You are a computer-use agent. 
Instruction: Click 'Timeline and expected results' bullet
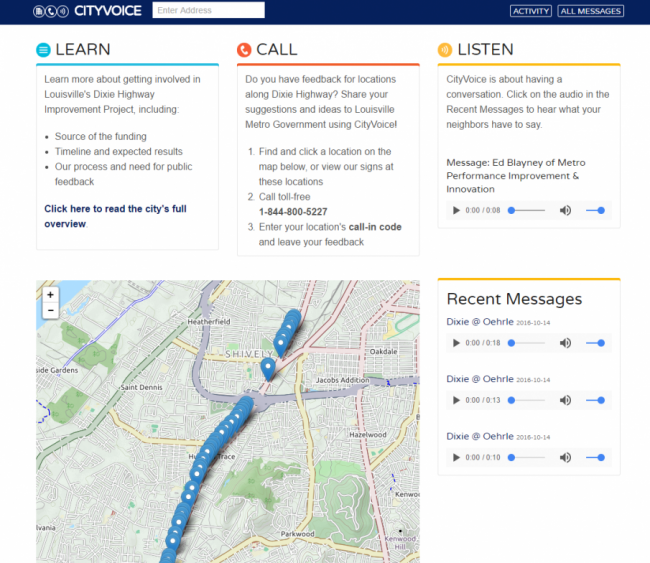[x=119, y=151]
